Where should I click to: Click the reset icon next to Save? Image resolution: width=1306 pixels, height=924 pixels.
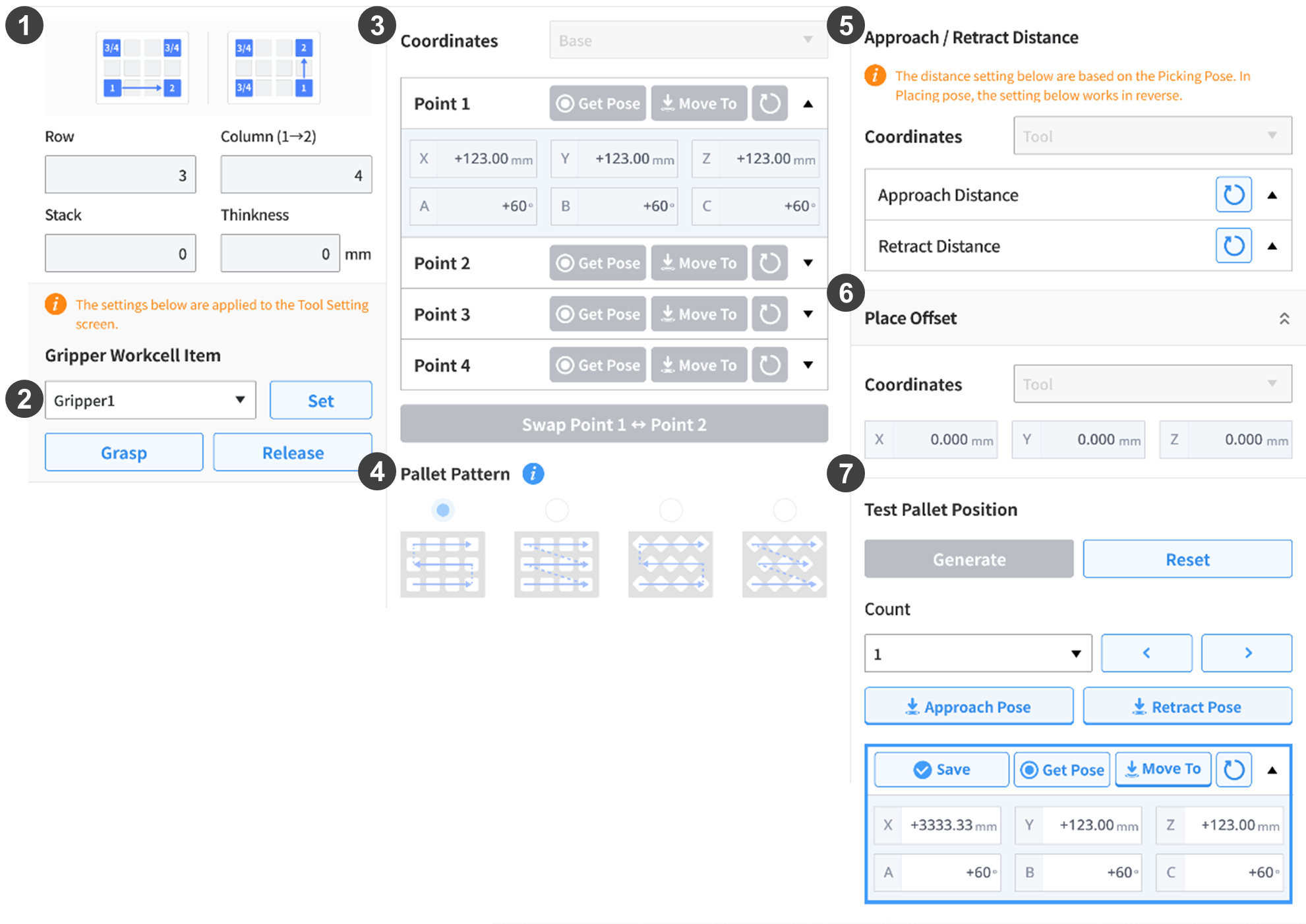click(1233, 769)
